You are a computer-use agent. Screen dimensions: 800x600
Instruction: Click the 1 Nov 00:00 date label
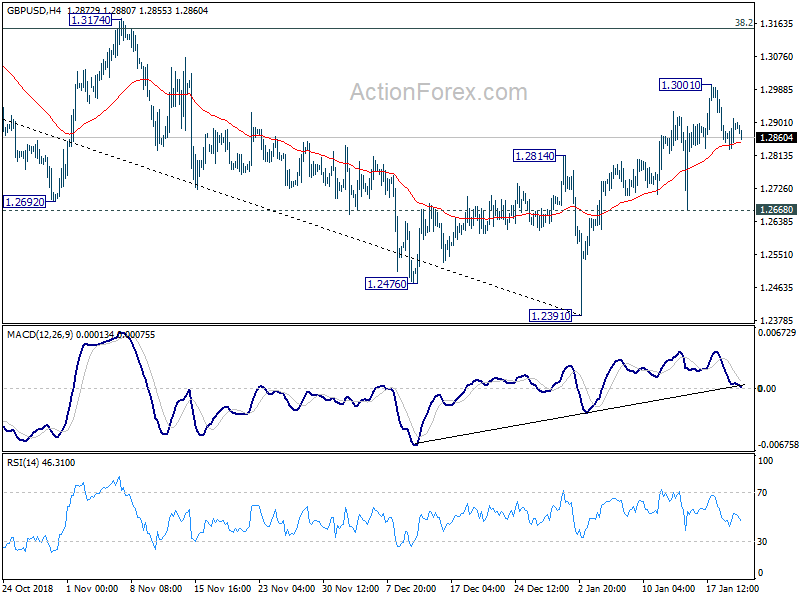[92, 588]
